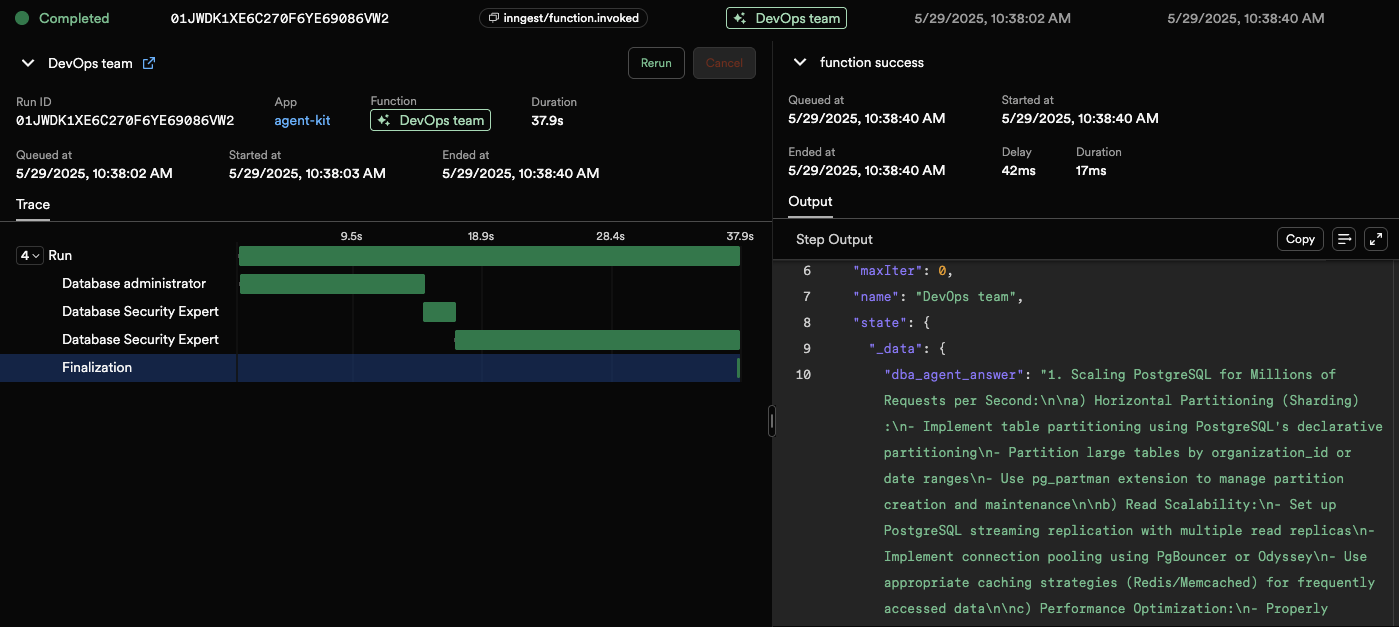This screenshot has height=627, width=1399.
Task: Click the inngest/function.invoked event badge
Action: (564, 18)
